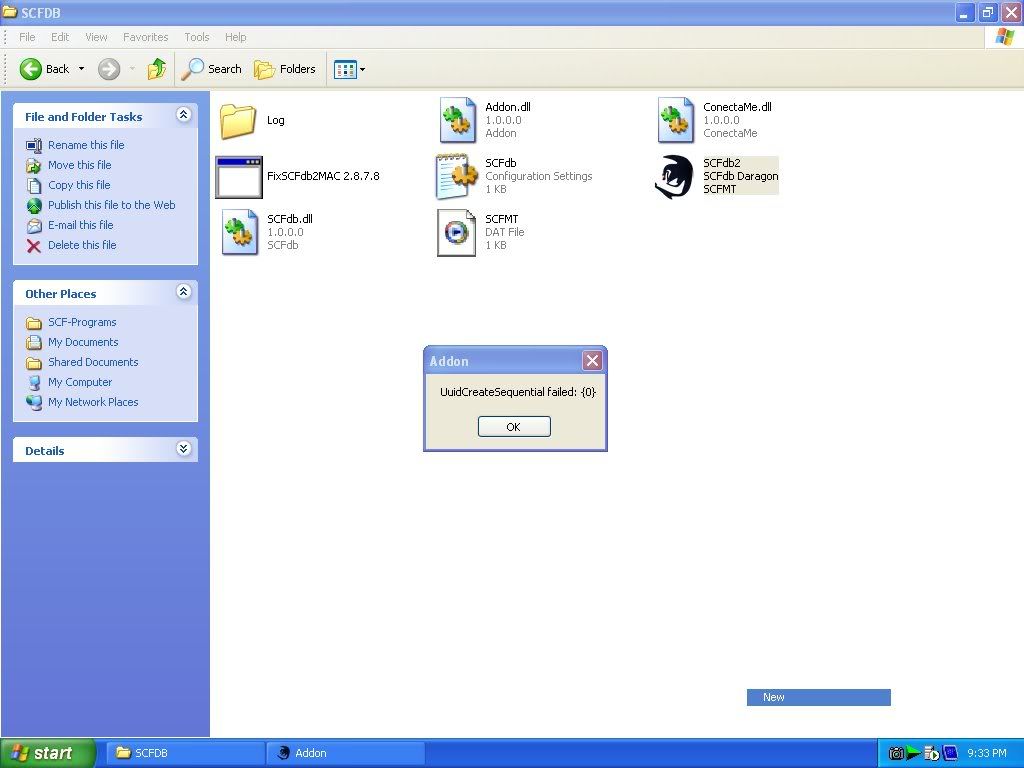Screen dimensions: 1024x768
Task: Click the UuidCreateSequential failed message text
Action: 518,392
